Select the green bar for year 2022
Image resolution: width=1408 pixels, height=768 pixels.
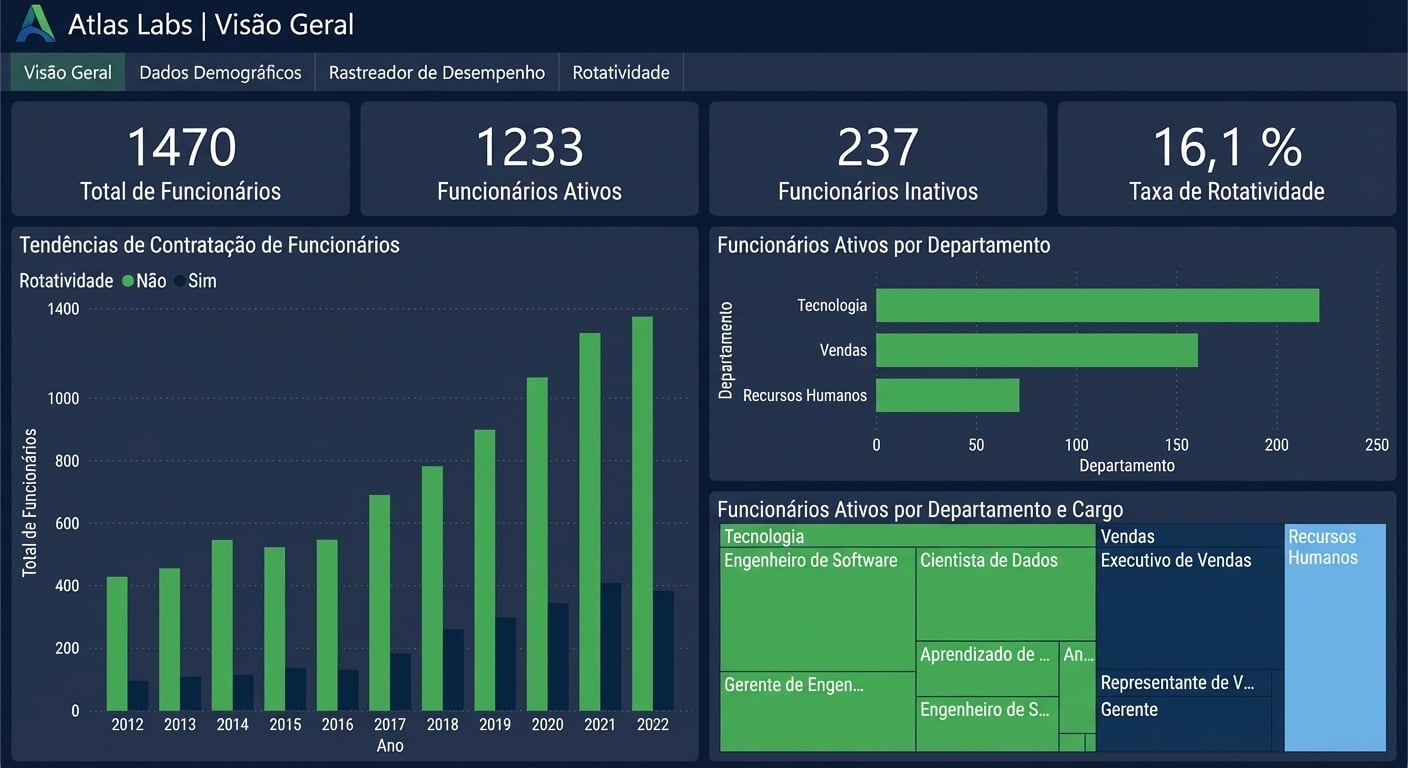[x=642, y=514]
